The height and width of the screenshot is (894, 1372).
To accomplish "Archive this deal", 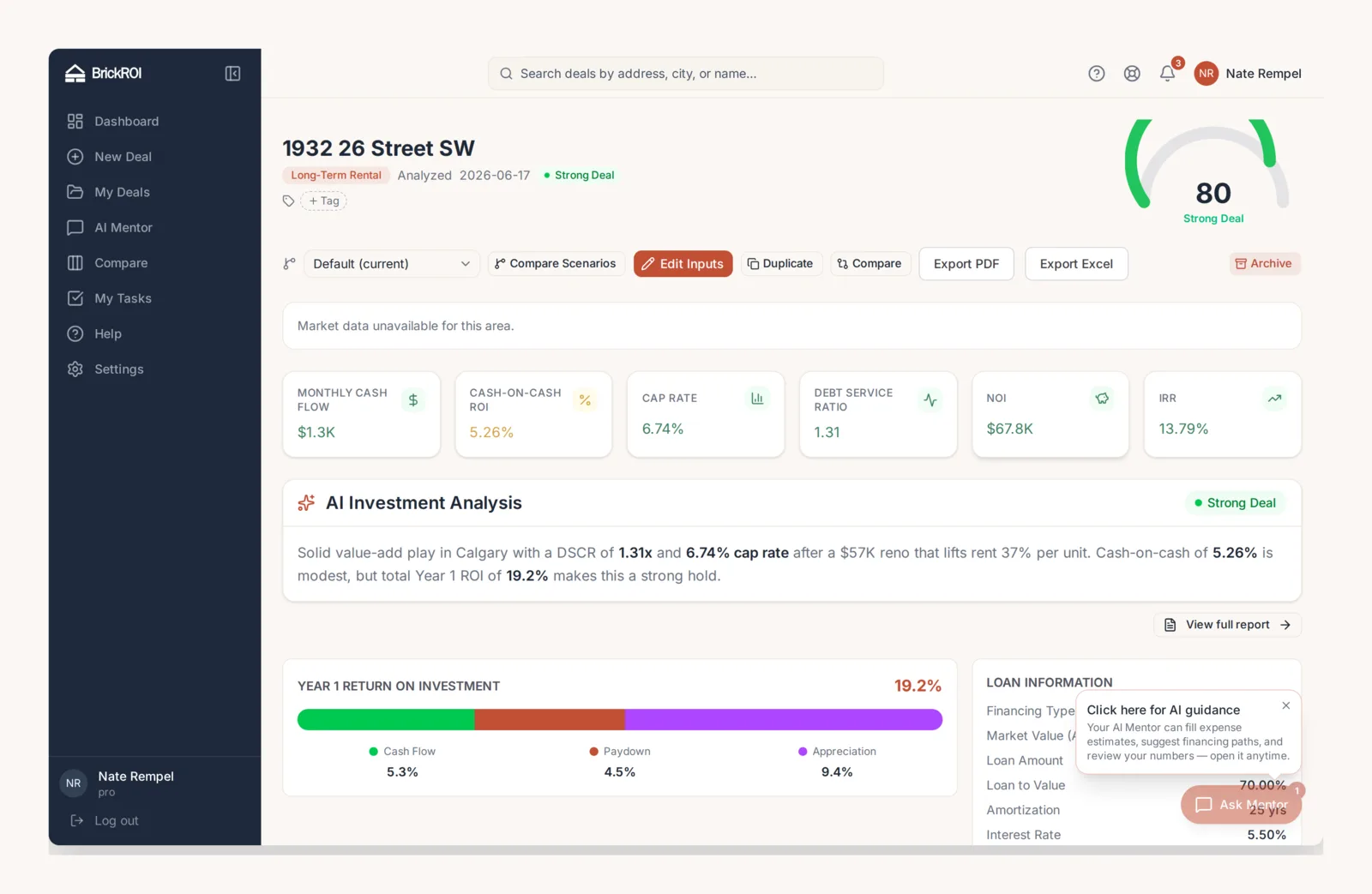I will pos(1265,264).
